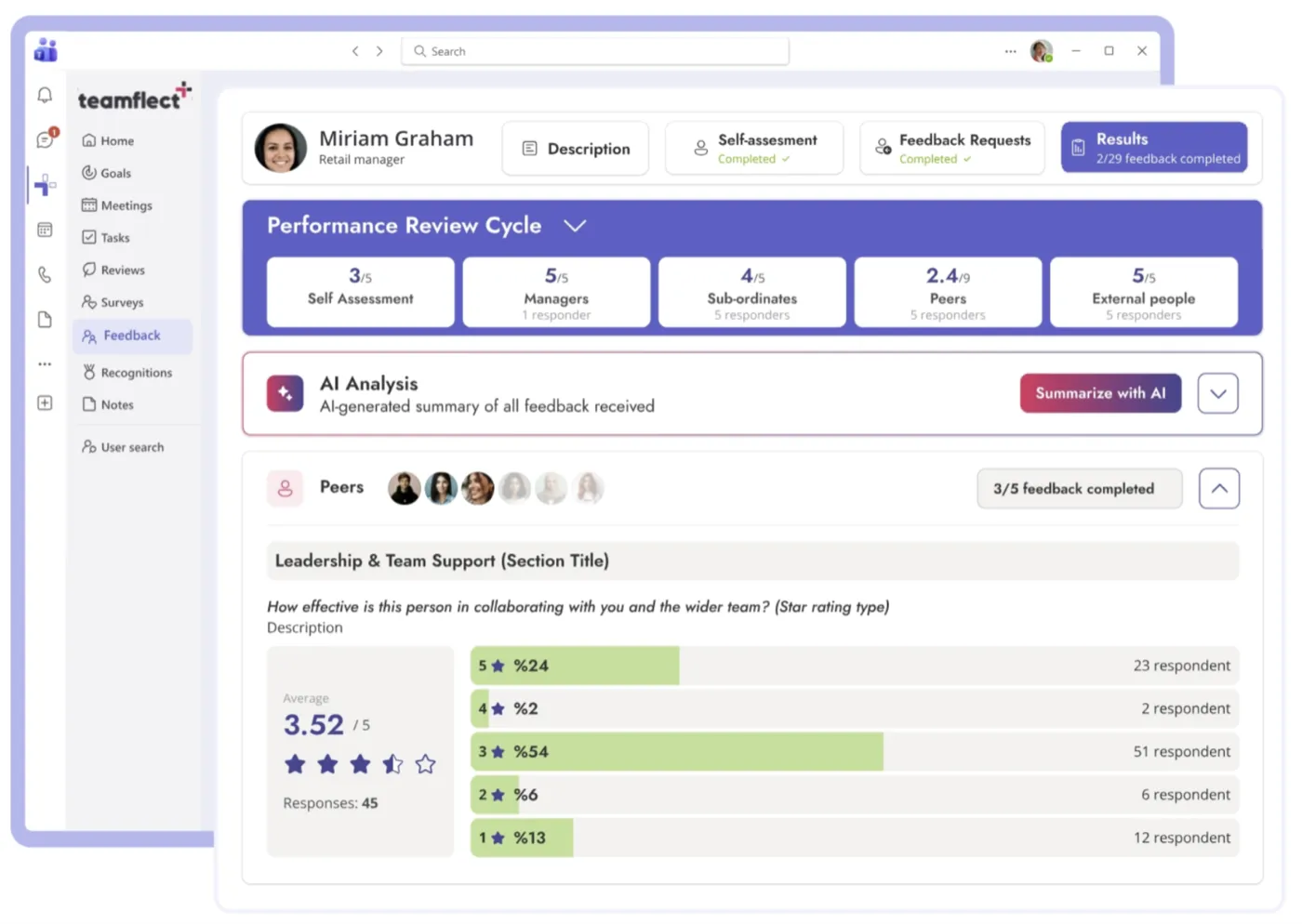Open Surveys in the sidebar
The height and width of the screenshot is (924, 1302).
113,302
